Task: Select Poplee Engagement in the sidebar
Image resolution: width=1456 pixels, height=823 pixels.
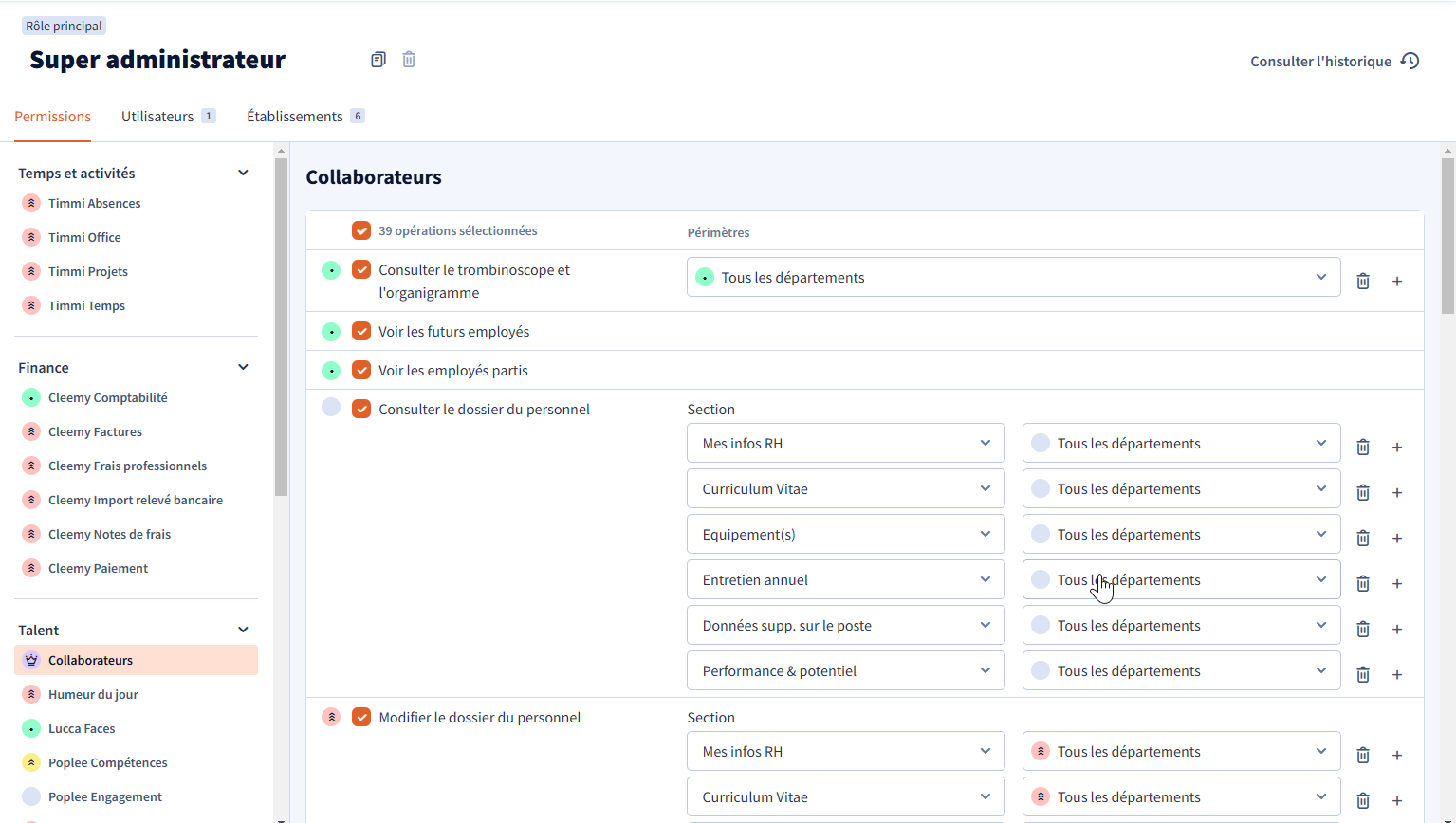Action: coord(136,796)
